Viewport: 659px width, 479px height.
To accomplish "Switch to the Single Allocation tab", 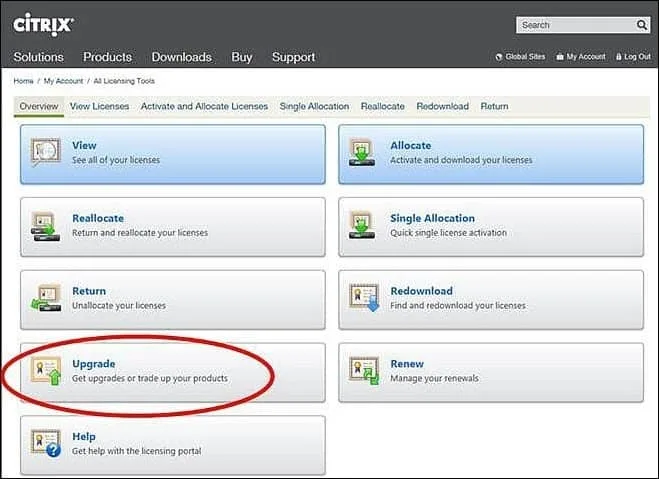I will coord(314,106).
